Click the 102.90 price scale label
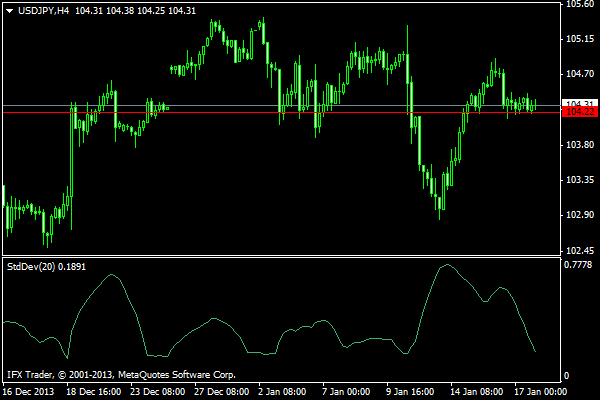 coord(580,215)
